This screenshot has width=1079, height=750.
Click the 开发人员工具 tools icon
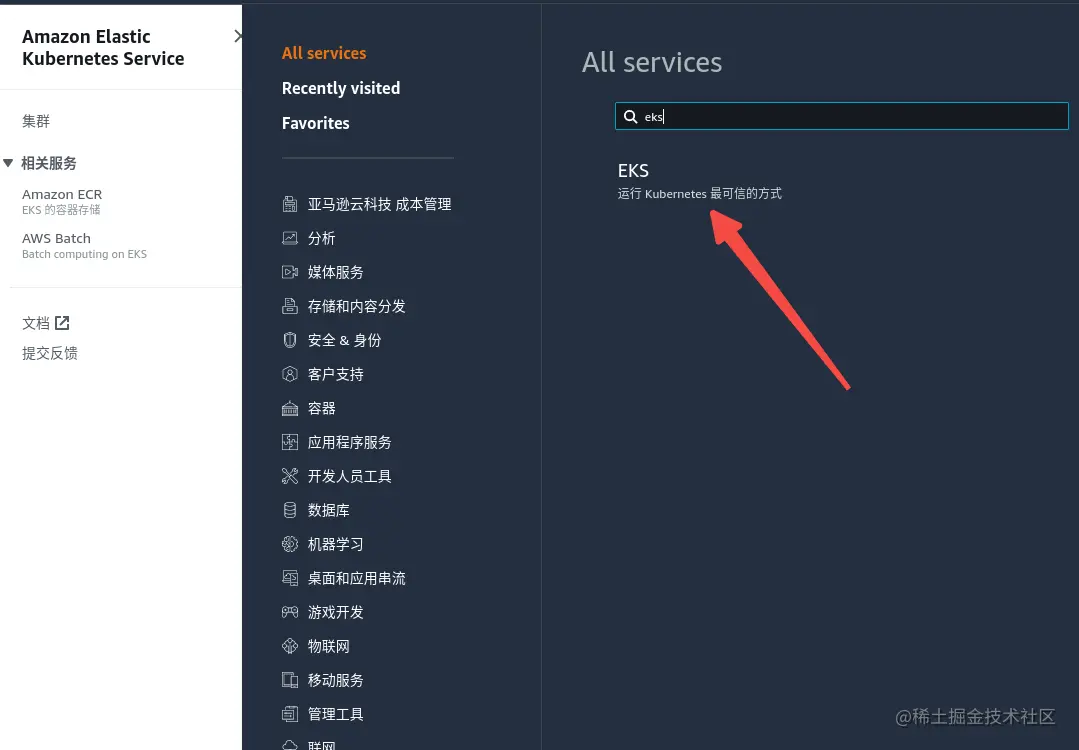pos(290,476)
